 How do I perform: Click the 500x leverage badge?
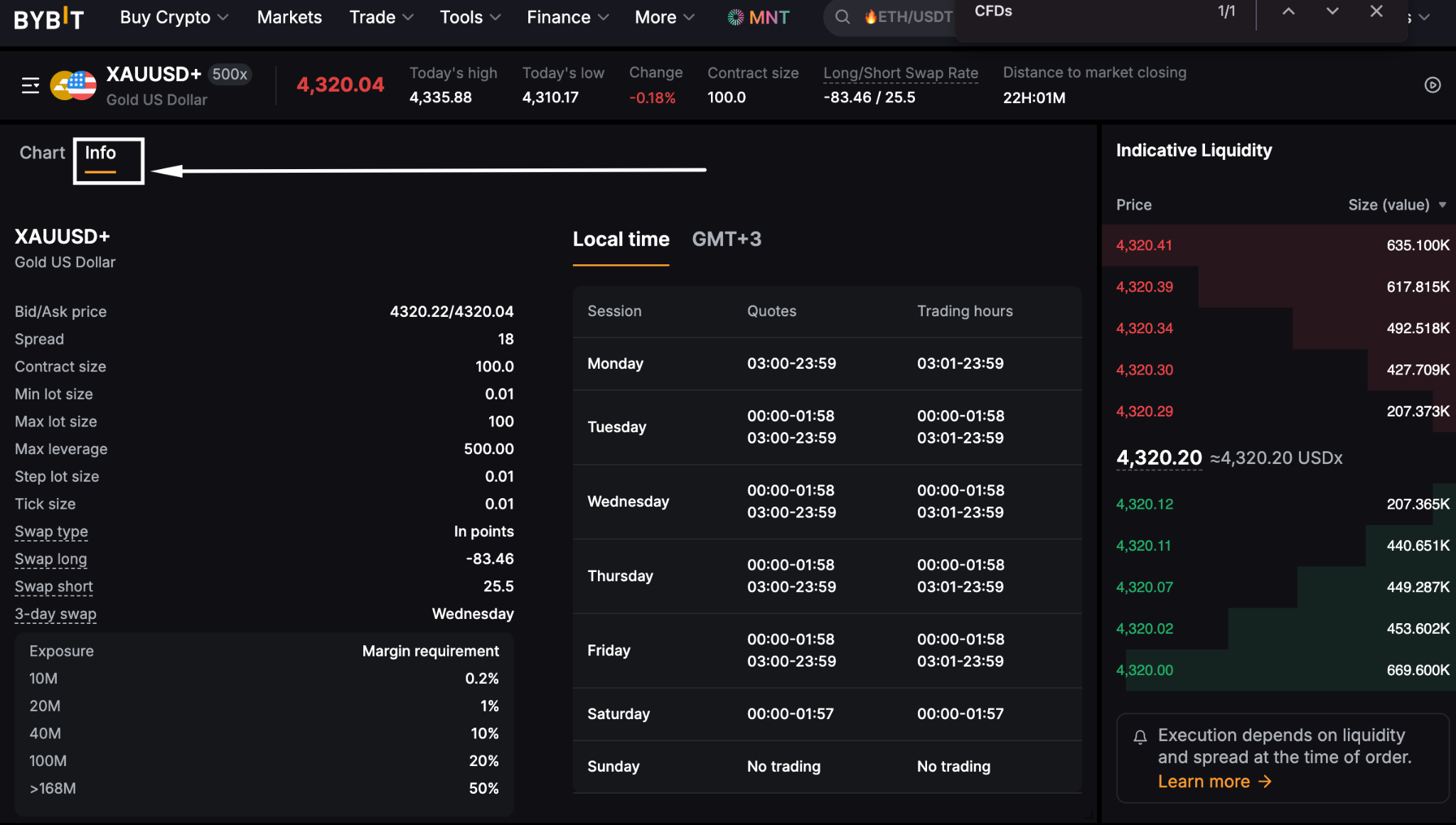[230, 74]
